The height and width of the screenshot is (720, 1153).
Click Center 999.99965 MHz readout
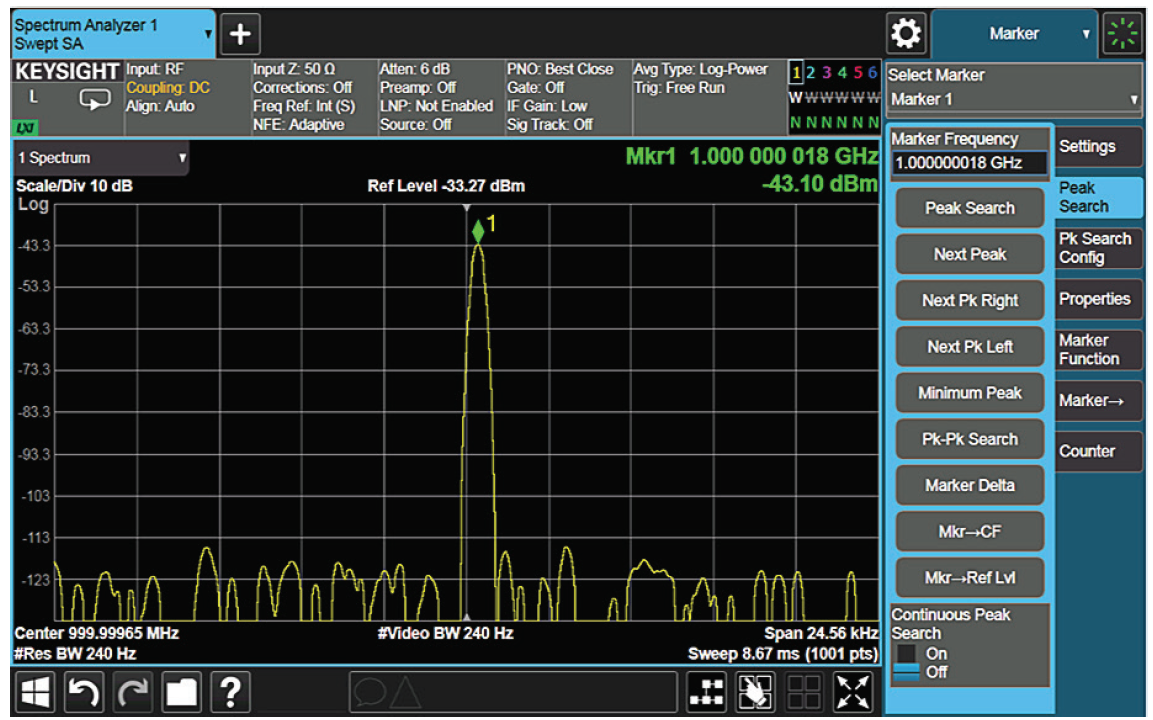pos(96,633)
